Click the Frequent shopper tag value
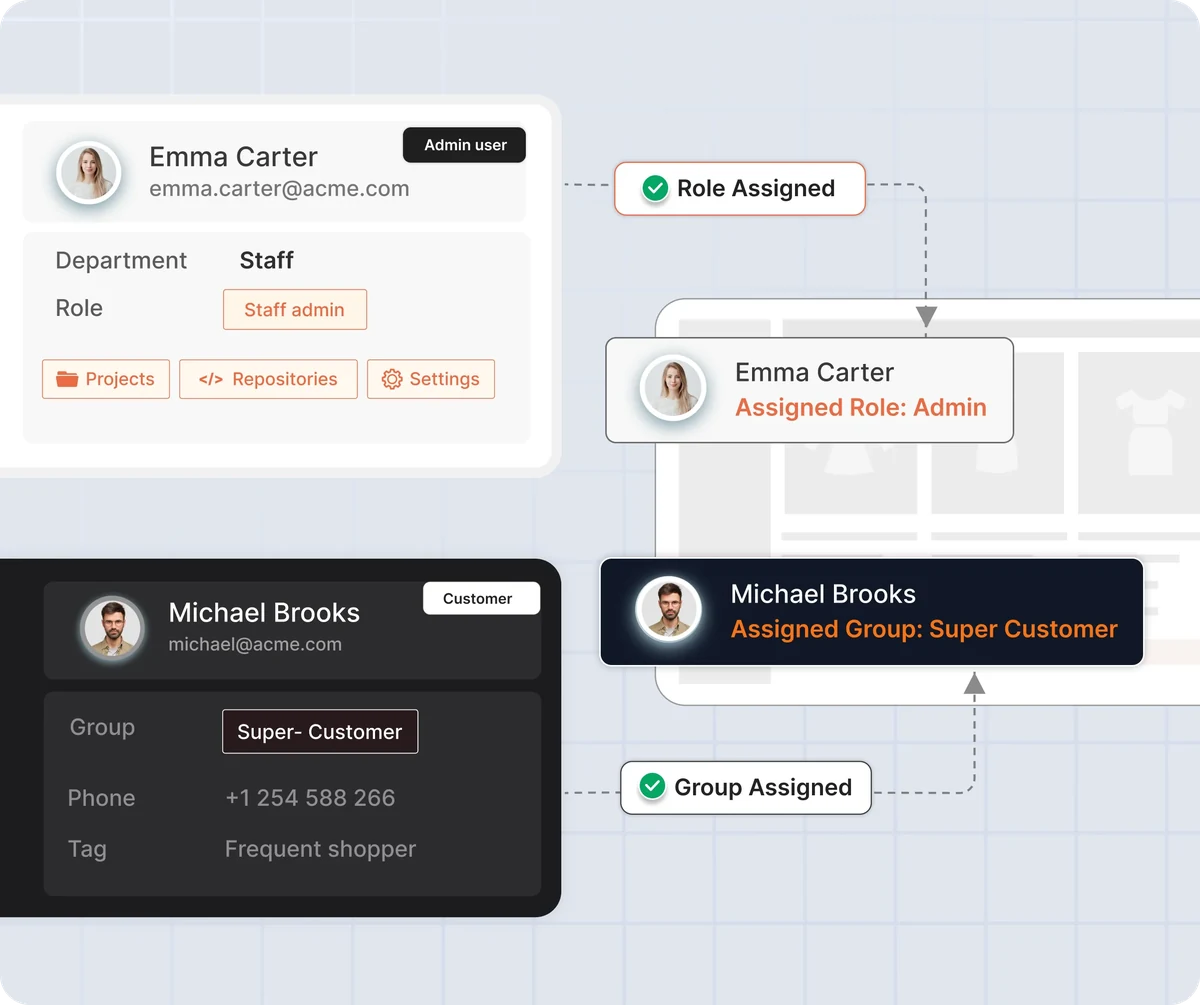This screenshot has width=1200, height=1005. [320, 849]
